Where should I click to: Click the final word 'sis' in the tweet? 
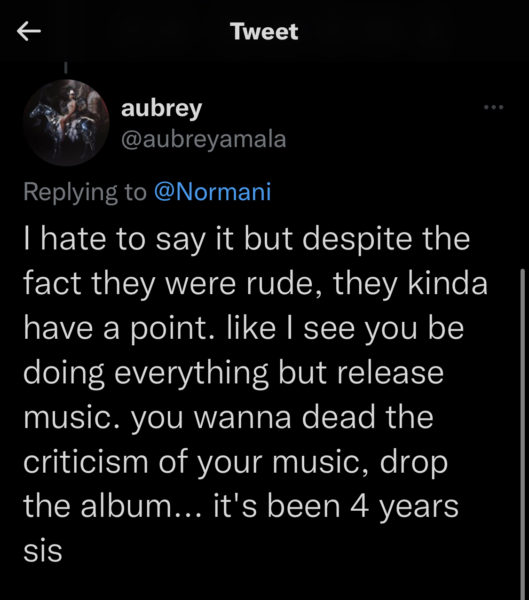tap(42, 551)
